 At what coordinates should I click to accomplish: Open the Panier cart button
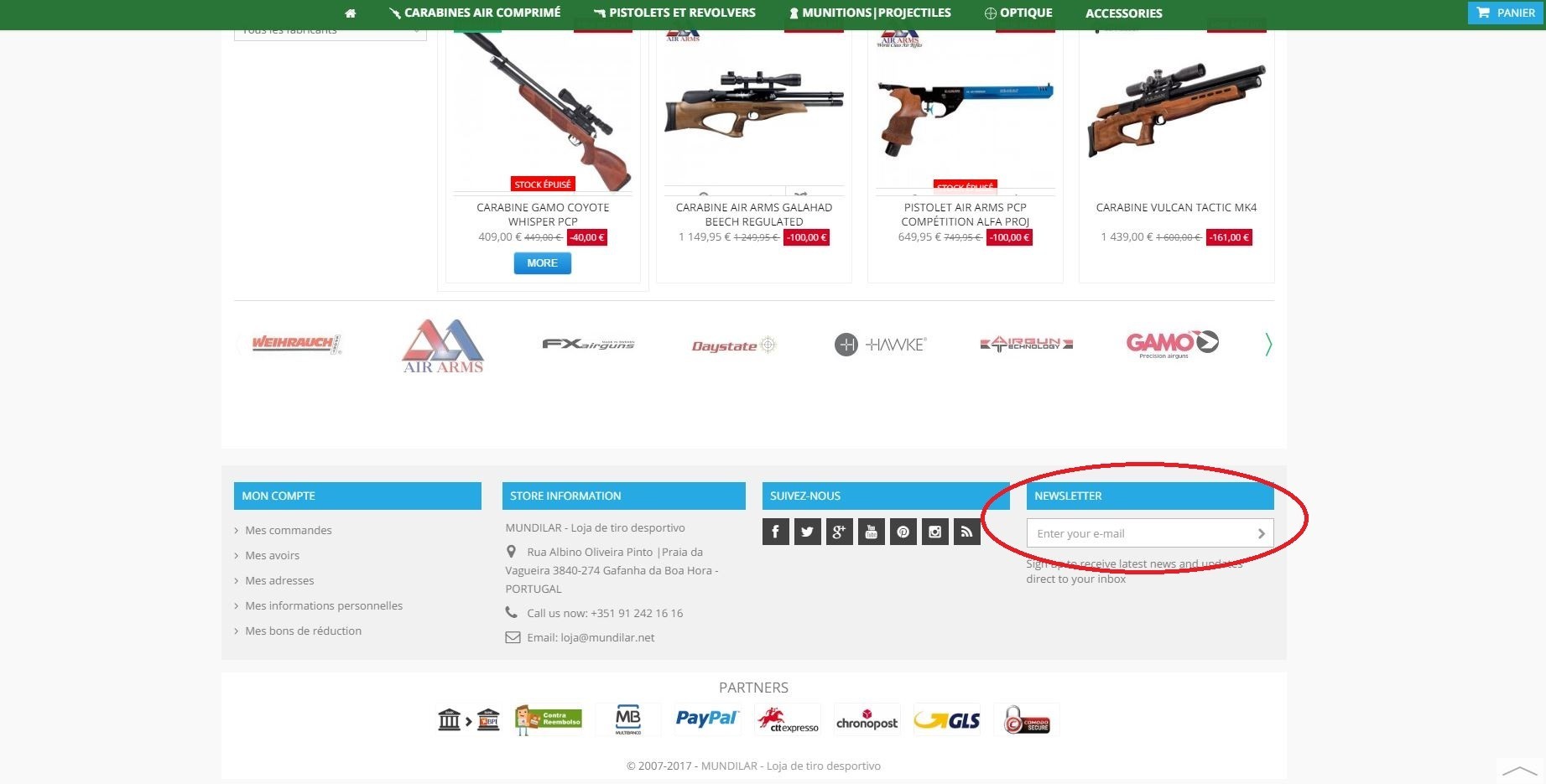1506,13
